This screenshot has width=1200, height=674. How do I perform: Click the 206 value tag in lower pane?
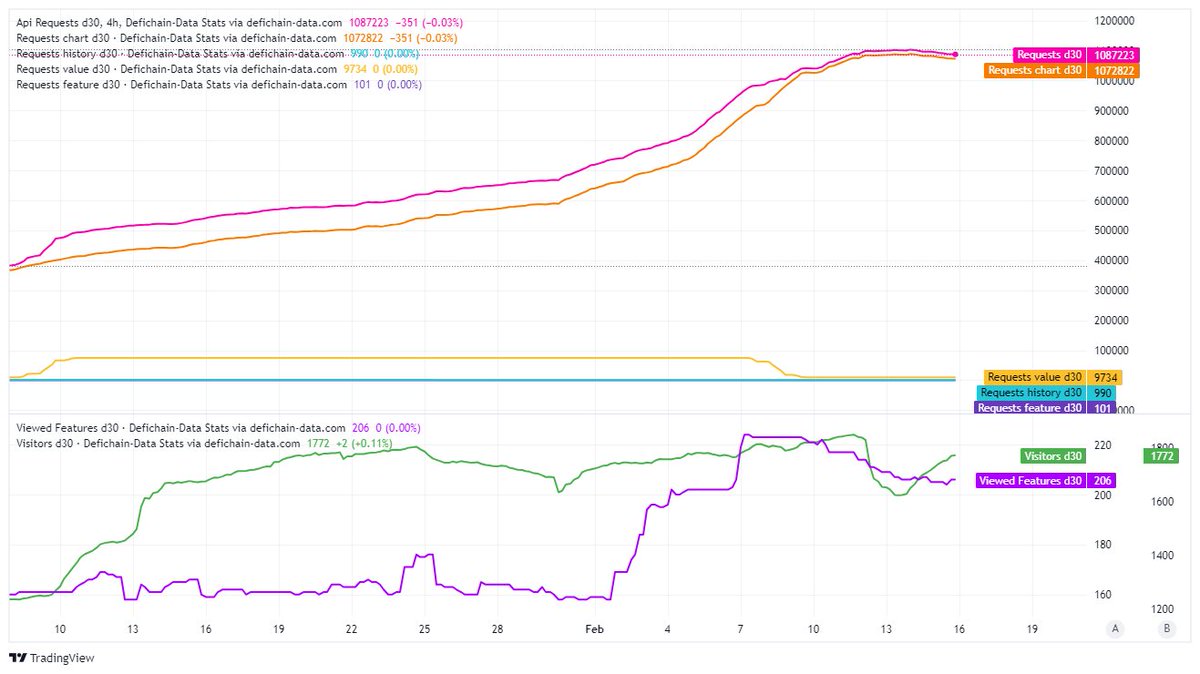[x=1103, y=480]
